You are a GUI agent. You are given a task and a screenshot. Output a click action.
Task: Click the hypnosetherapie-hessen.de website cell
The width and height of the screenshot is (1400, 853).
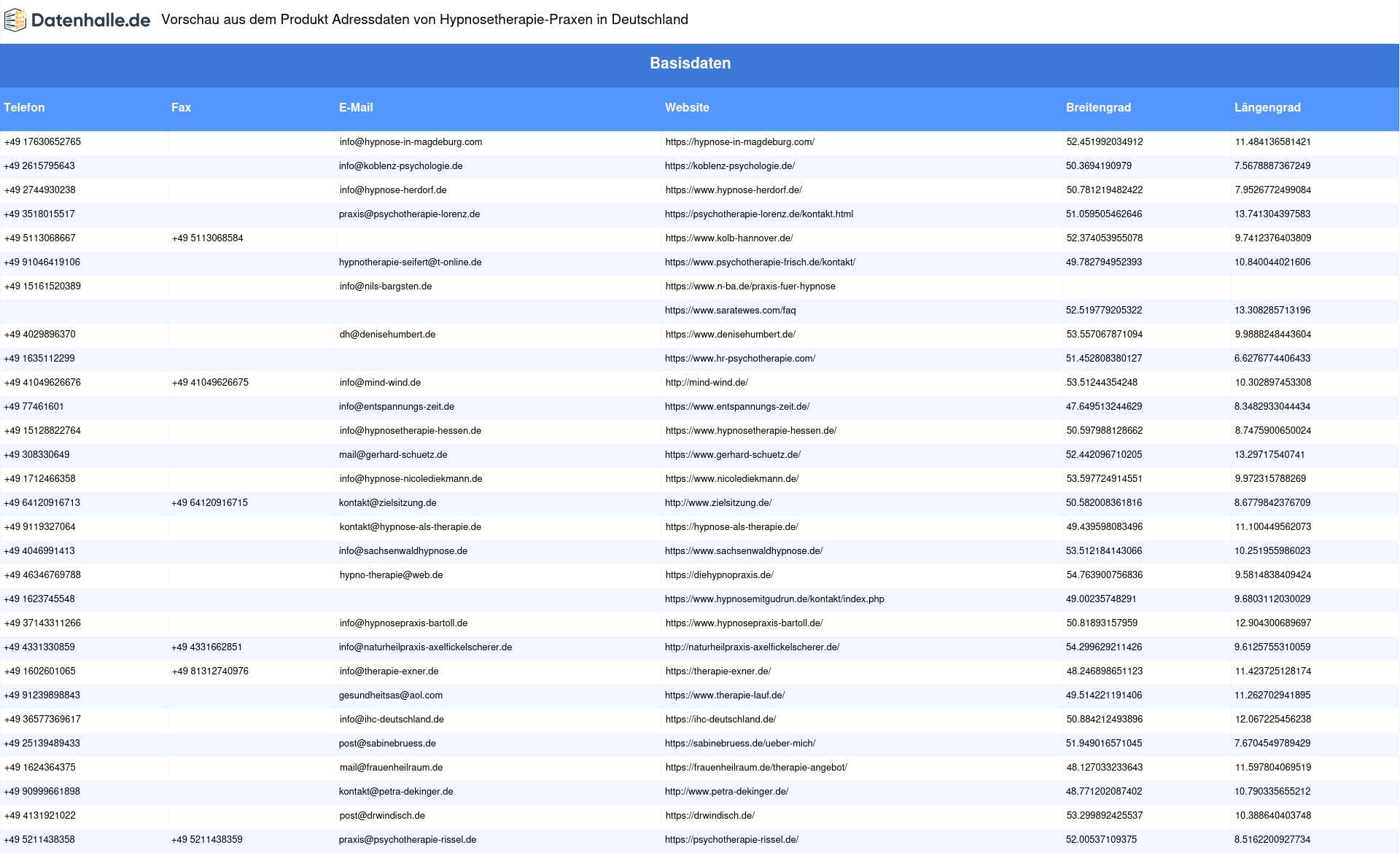751,431
